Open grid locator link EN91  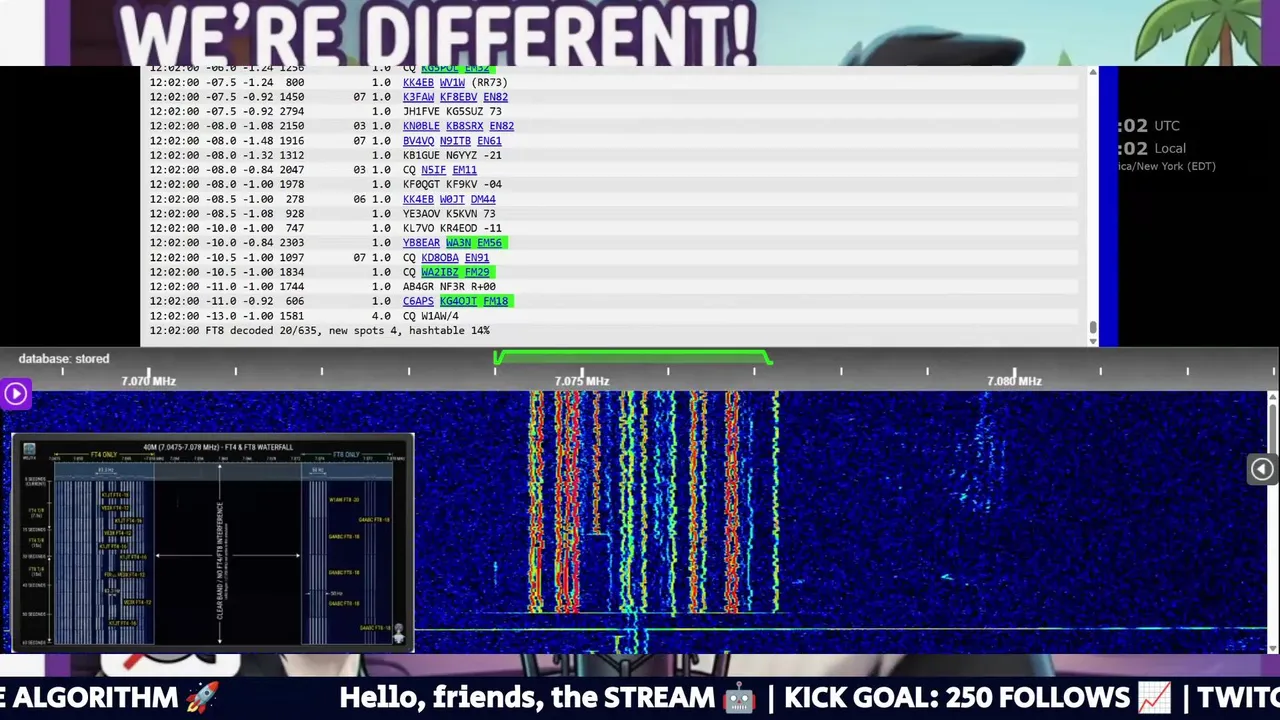pyautogui.click(x=476, y=258)
